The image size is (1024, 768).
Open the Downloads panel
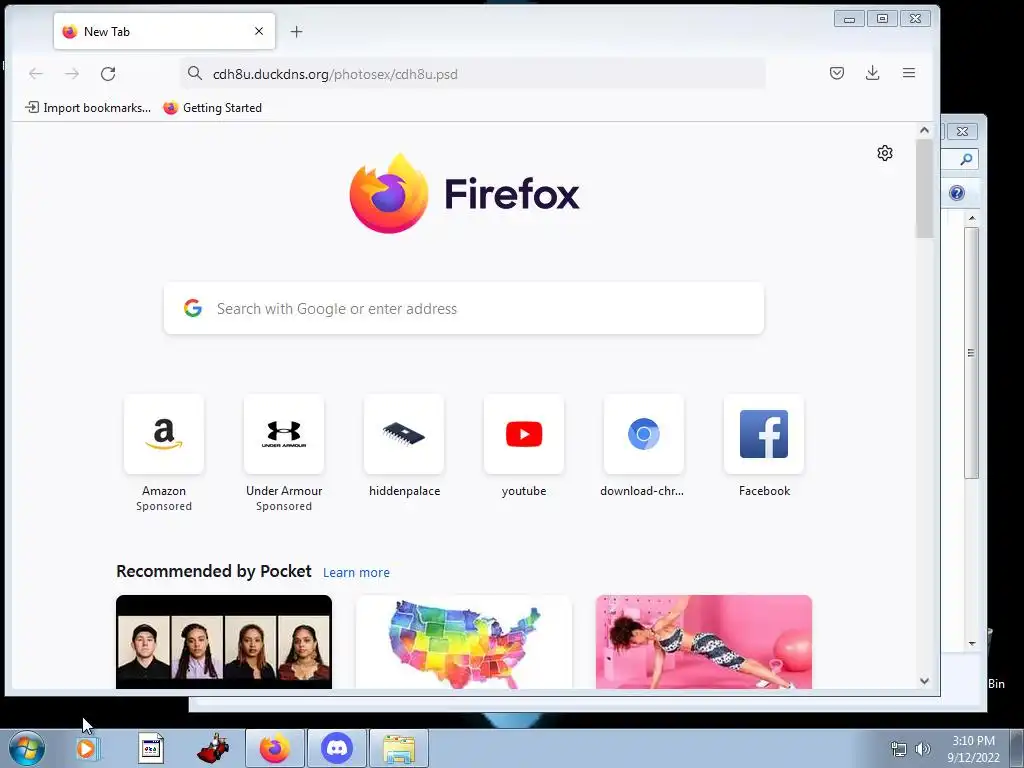coord(872,73)
